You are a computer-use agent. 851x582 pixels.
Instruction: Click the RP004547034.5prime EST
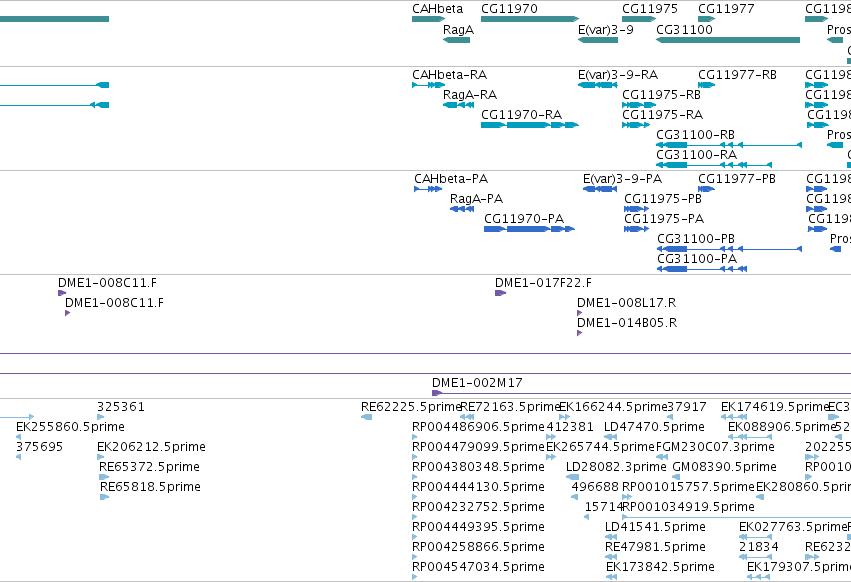415,577
